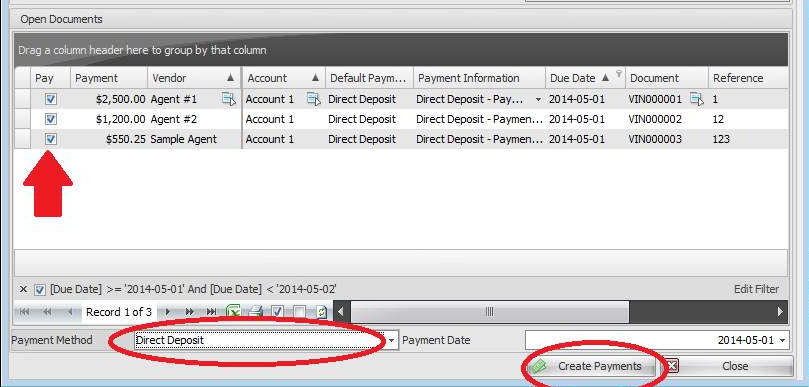Sort by the Due Date column header
The image size is (809, 387).
point(585,78)
